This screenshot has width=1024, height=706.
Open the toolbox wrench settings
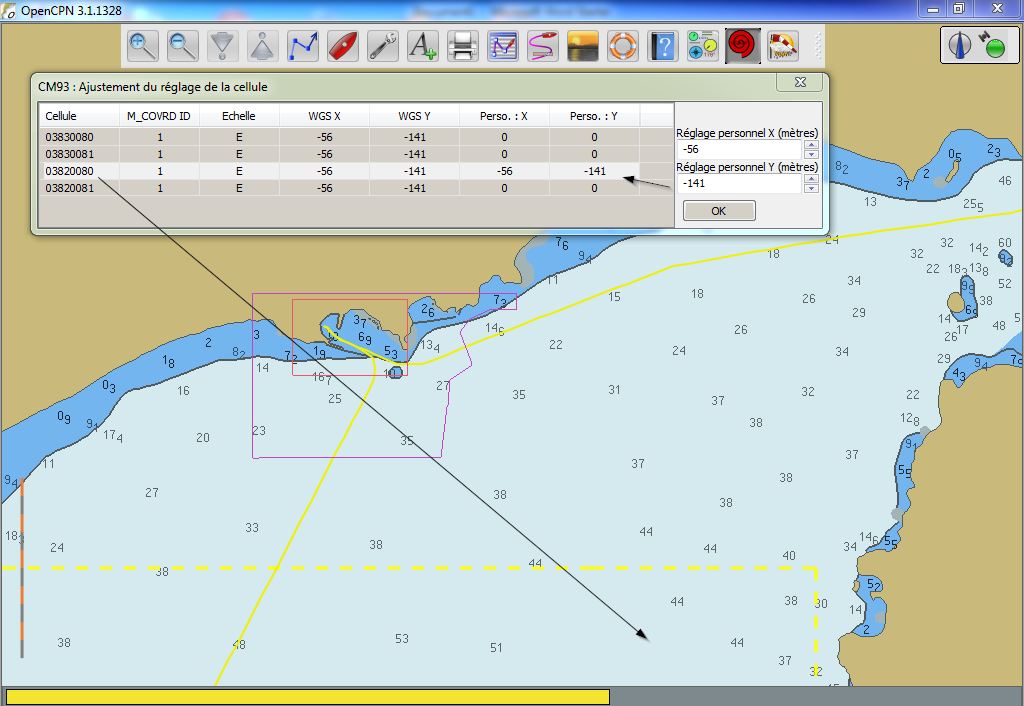click(x=382, y=46)
